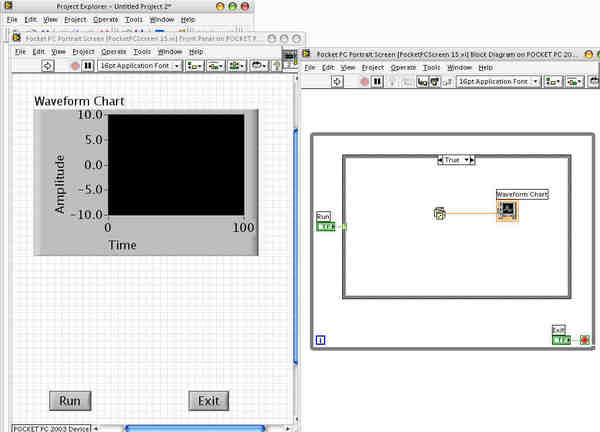
Task: Click the Amplitude axis label
Action: [x=60, y=184]
